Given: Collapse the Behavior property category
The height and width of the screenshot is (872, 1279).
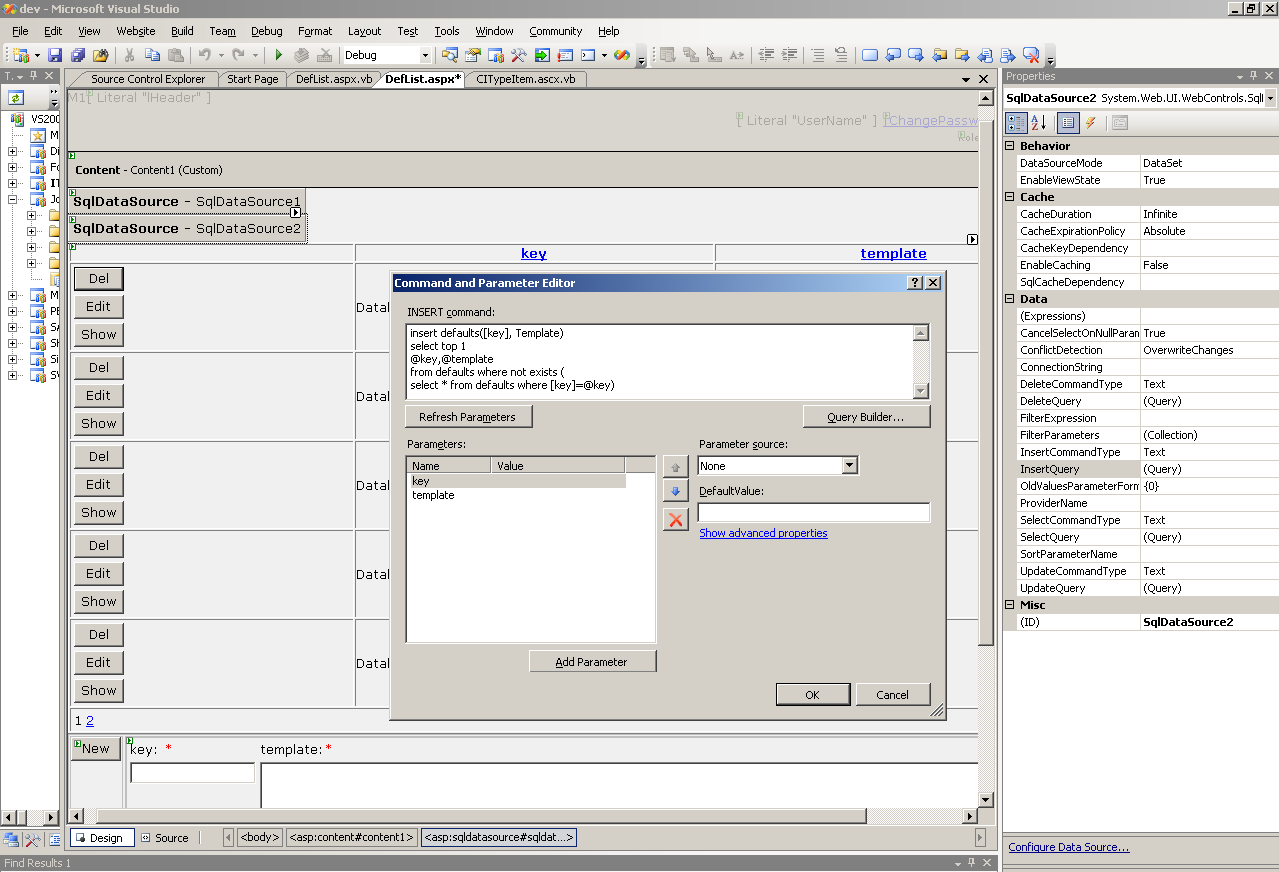Looking at the screenshot, I should pyautogui.click(x=1010, y=146).
